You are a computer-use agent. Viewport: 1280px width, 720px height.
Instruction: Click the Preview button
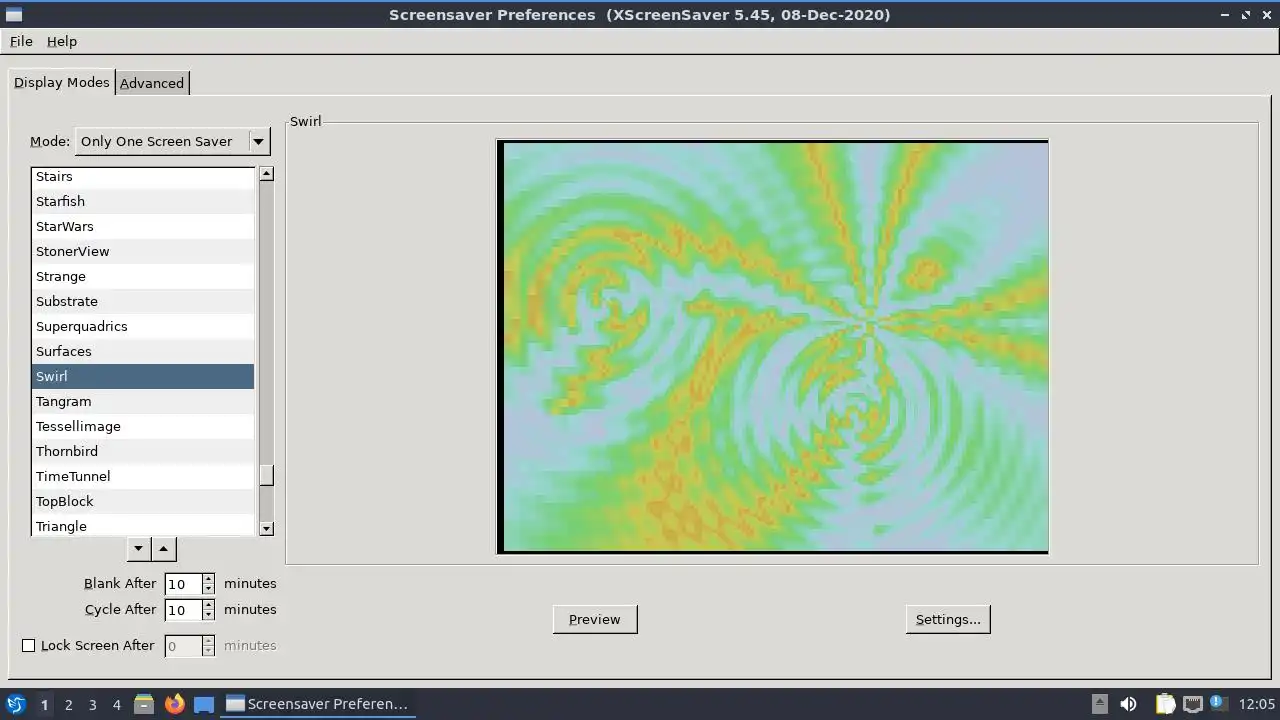pos(595,619)
